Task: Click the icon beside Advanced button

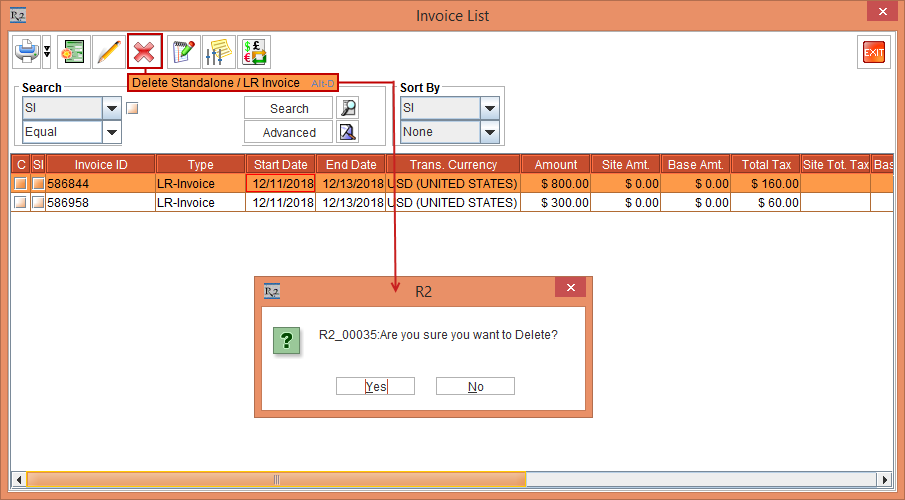Action: 347,132
